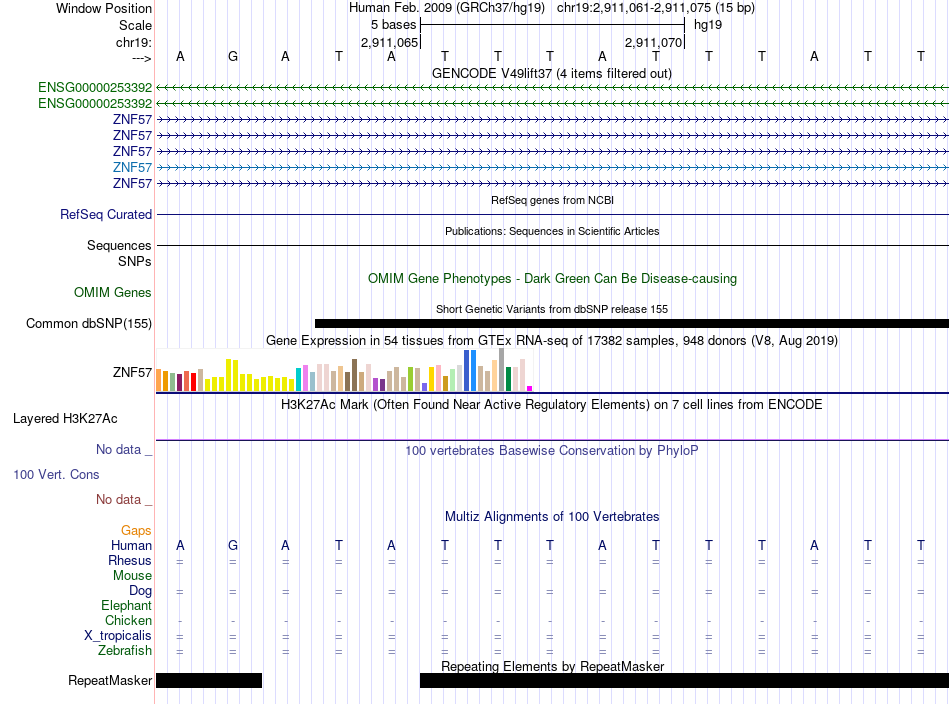Click the Chicken alignment row label
Image resolution: width=950 pixels, height=704 pixels.
[128, 620]
